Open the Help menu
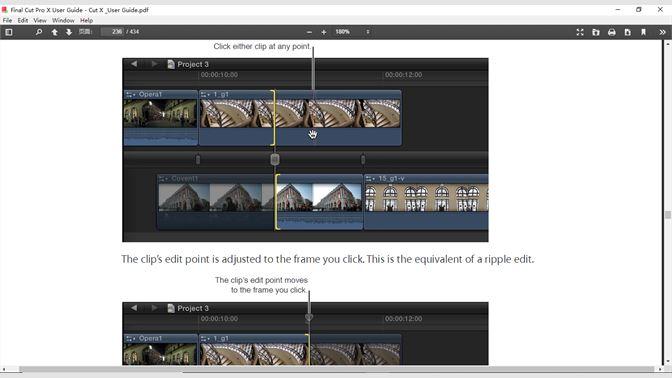 [x=86, y=20]
